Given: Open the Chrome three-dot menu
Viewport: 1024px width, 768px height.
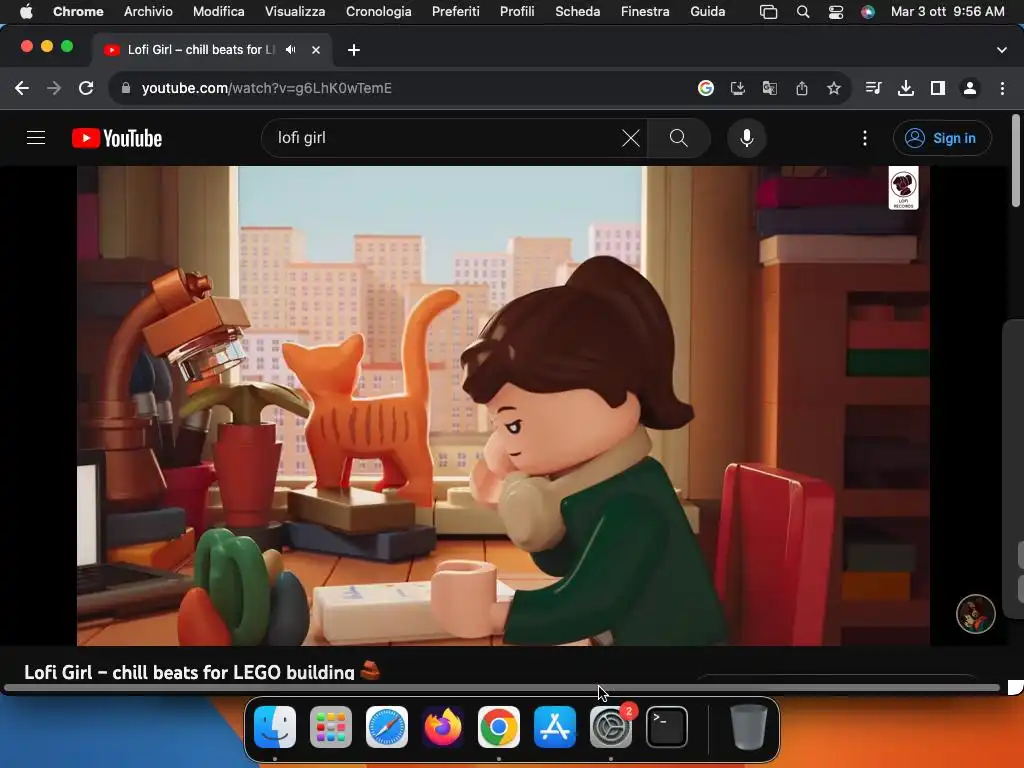Looking at the screenshot, I should coord(1002,88).
